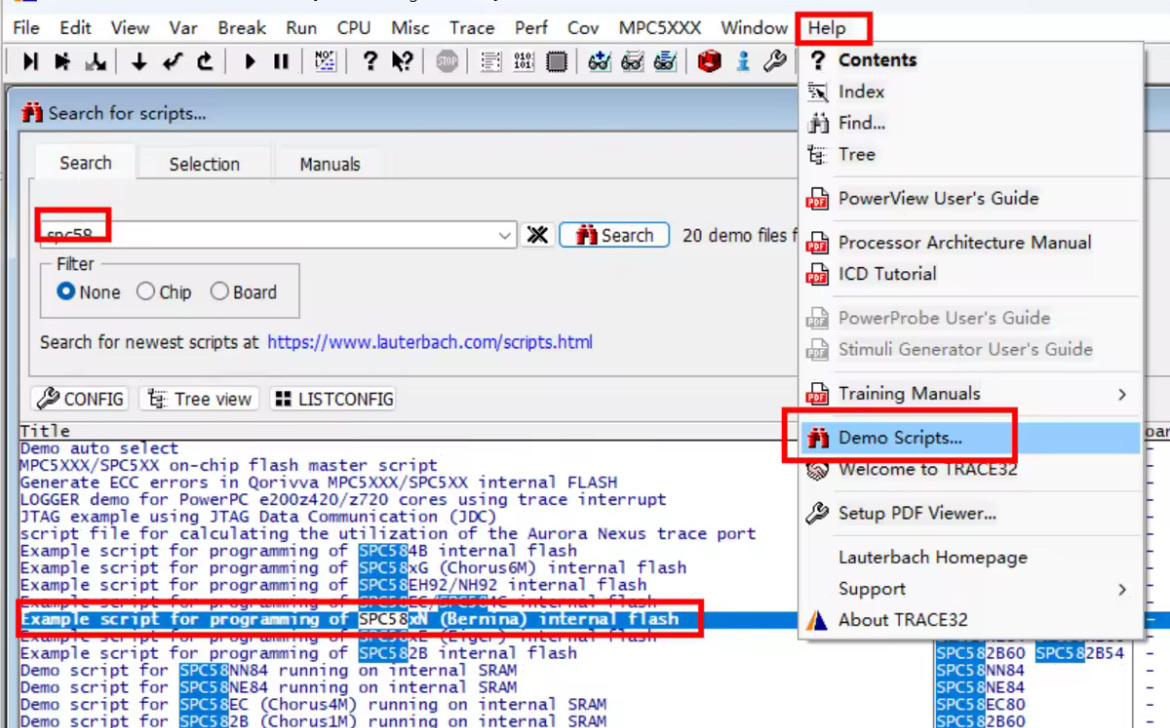The width and height of the screenshot is (1170, 728).
Task: Clear the search field with X icon
Action: (537, 235)
